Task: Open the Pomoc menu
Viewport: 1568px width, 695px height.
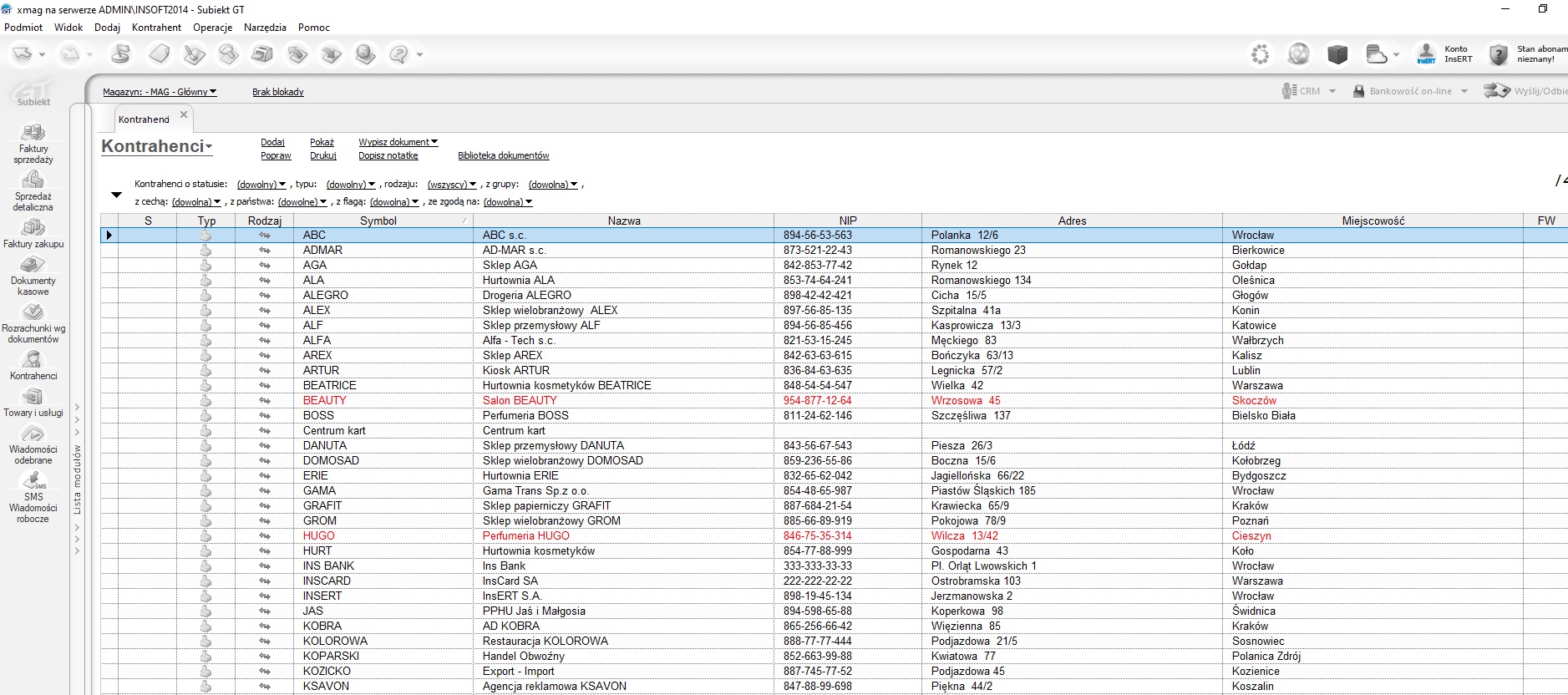Action: point(314,28)
